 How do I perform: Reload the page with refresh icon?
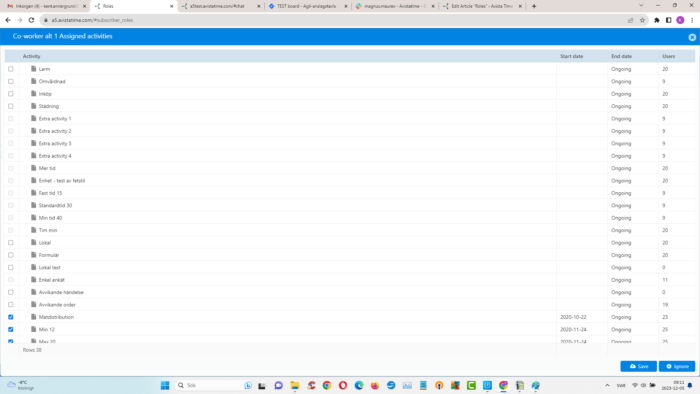click(x=31, y=20)
